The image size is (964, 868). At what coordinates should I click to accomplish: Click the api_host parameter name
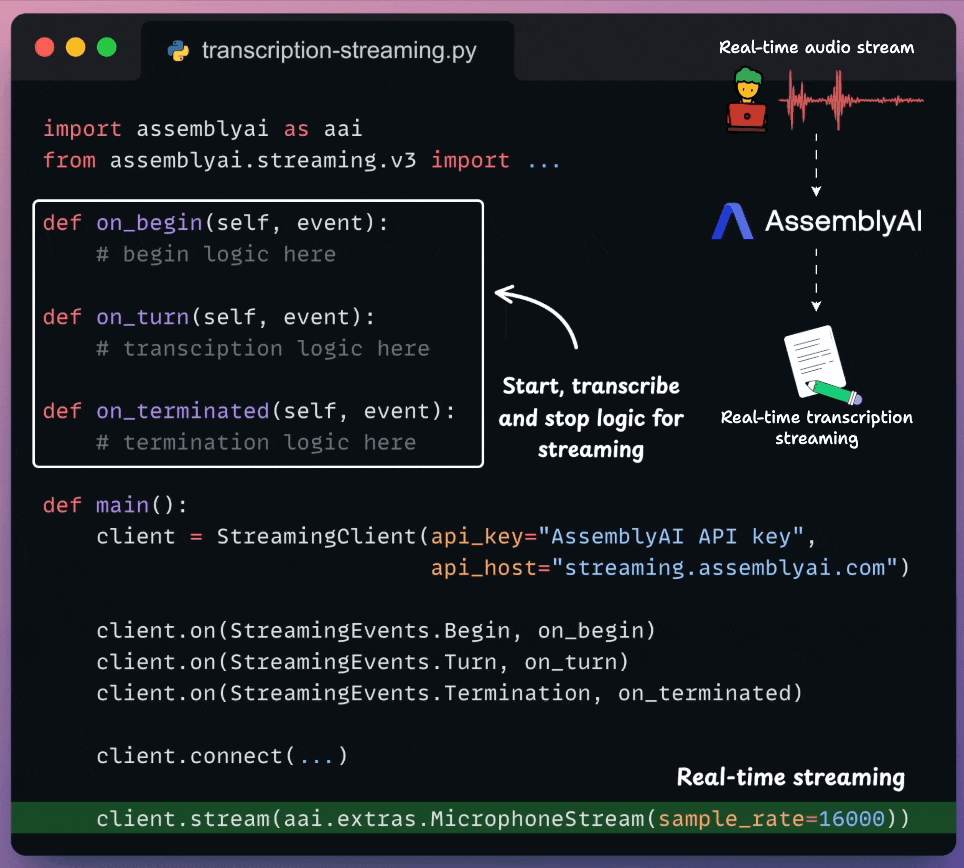483,567
